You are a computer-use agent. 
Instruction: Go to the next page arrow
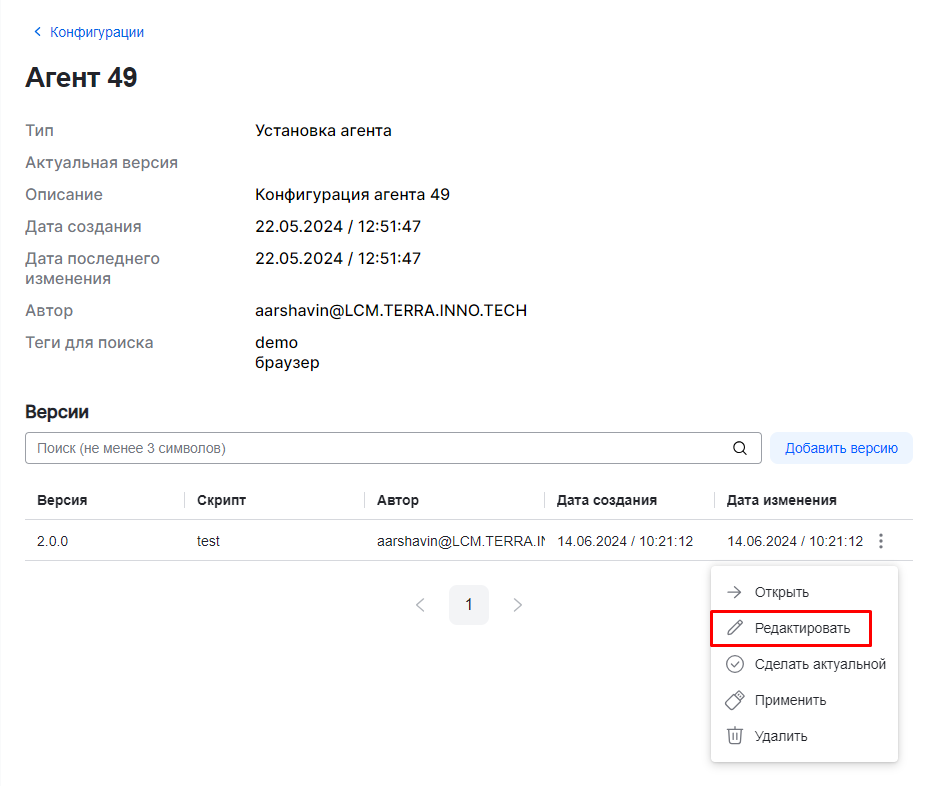point(517,605)
